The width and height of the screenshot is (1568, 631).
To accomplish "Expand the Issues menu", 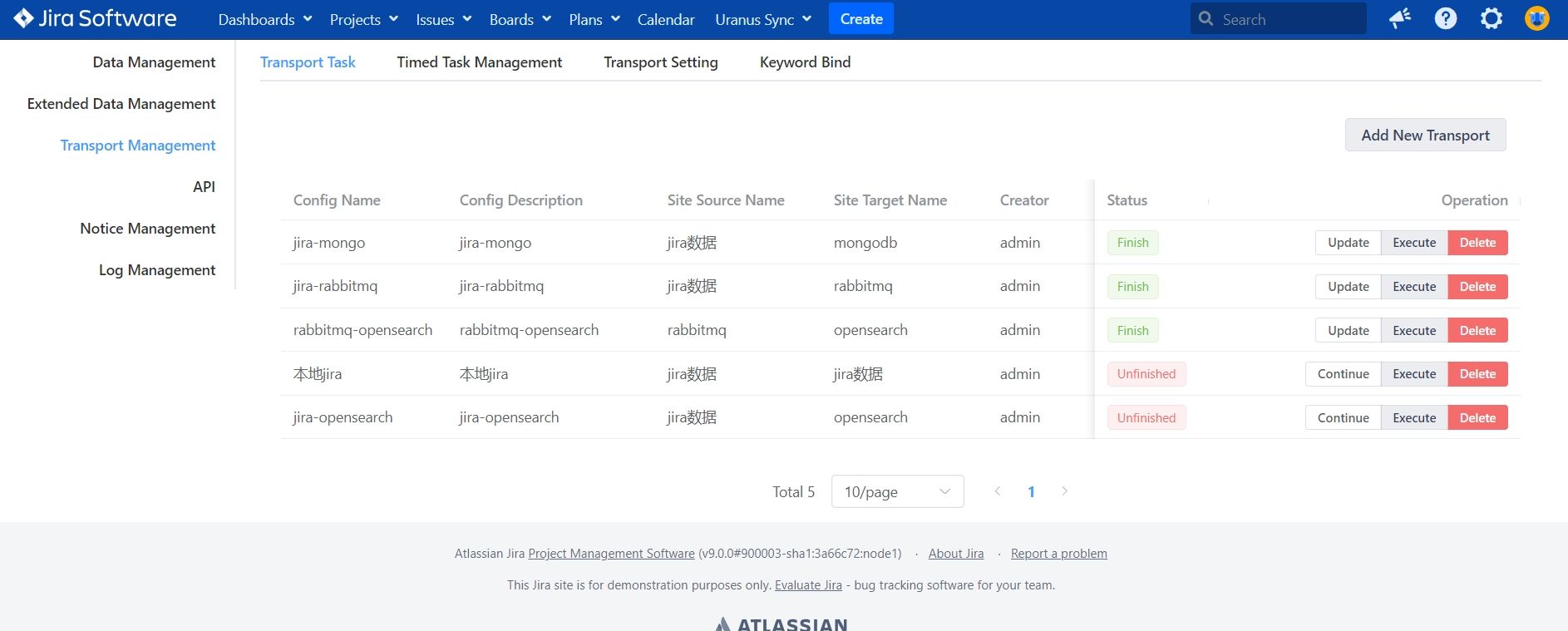I will [x=443, y=19].
